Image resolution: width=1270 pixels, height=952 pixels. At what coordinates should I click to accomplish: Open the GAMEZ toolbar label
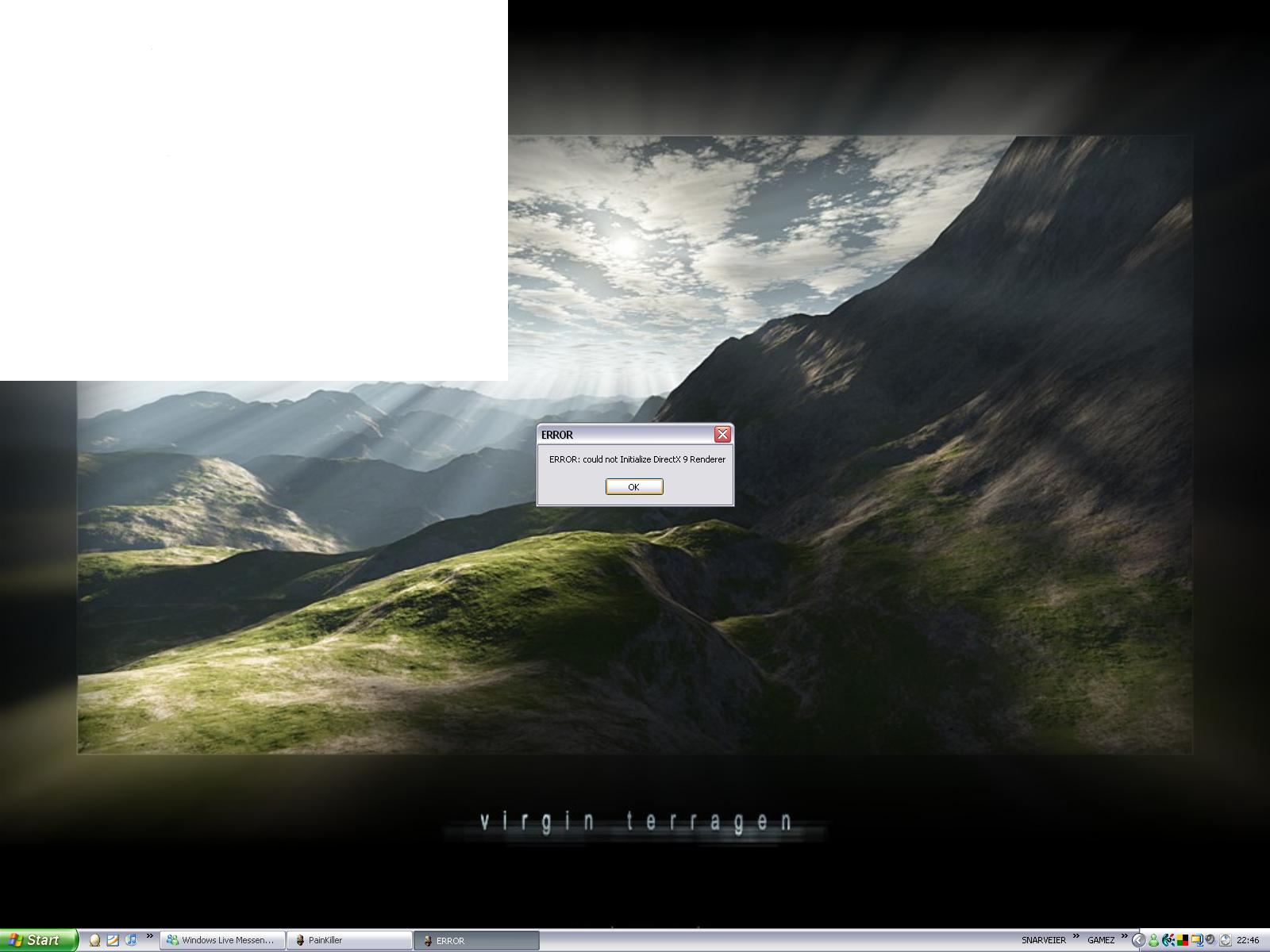point(1101,940)
